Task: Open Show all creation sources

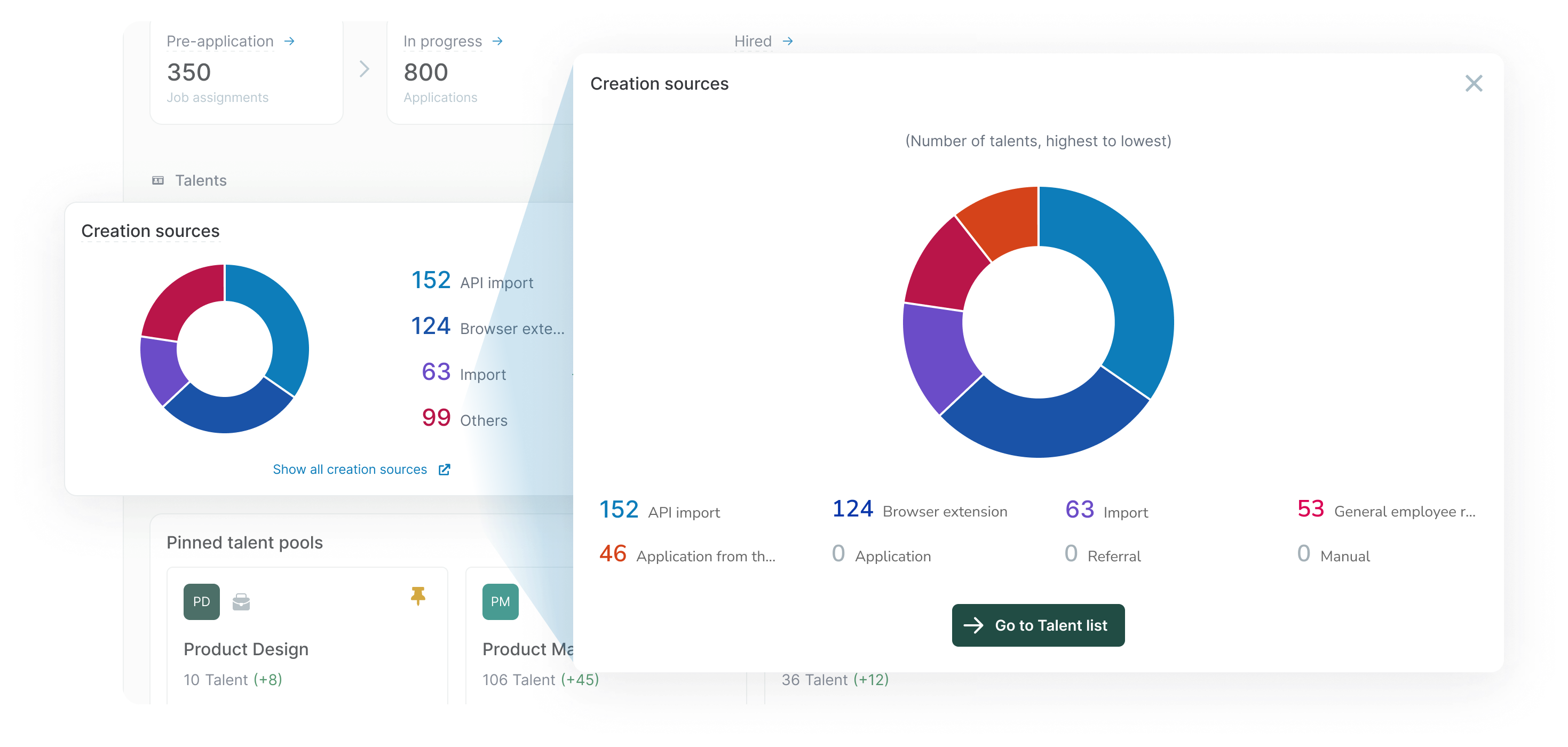Action: (x=350, y=469)
